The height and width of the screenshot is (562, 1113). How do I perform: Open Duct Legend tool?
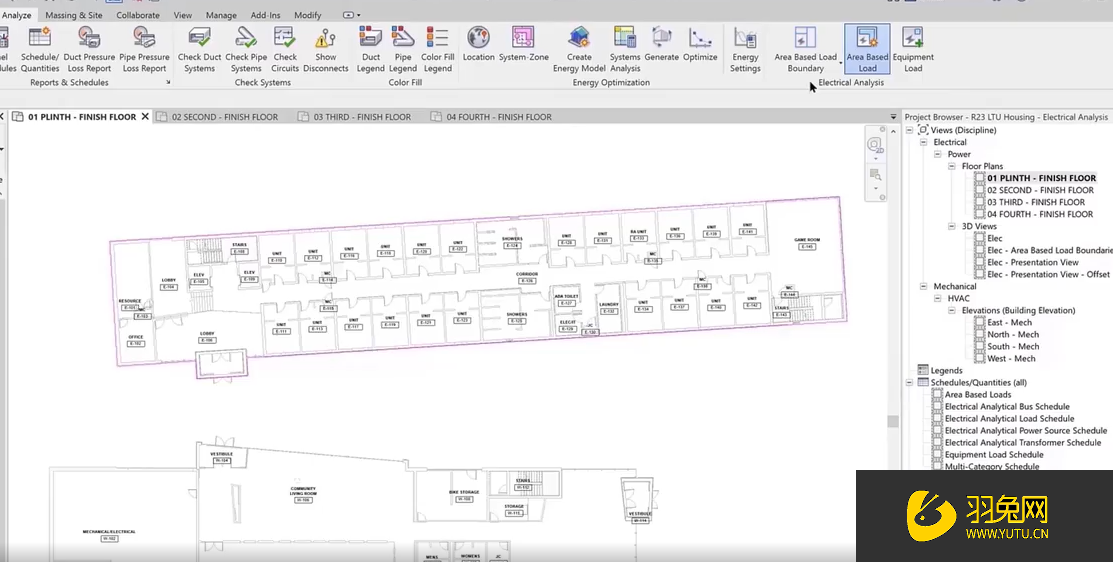point(371,49)
